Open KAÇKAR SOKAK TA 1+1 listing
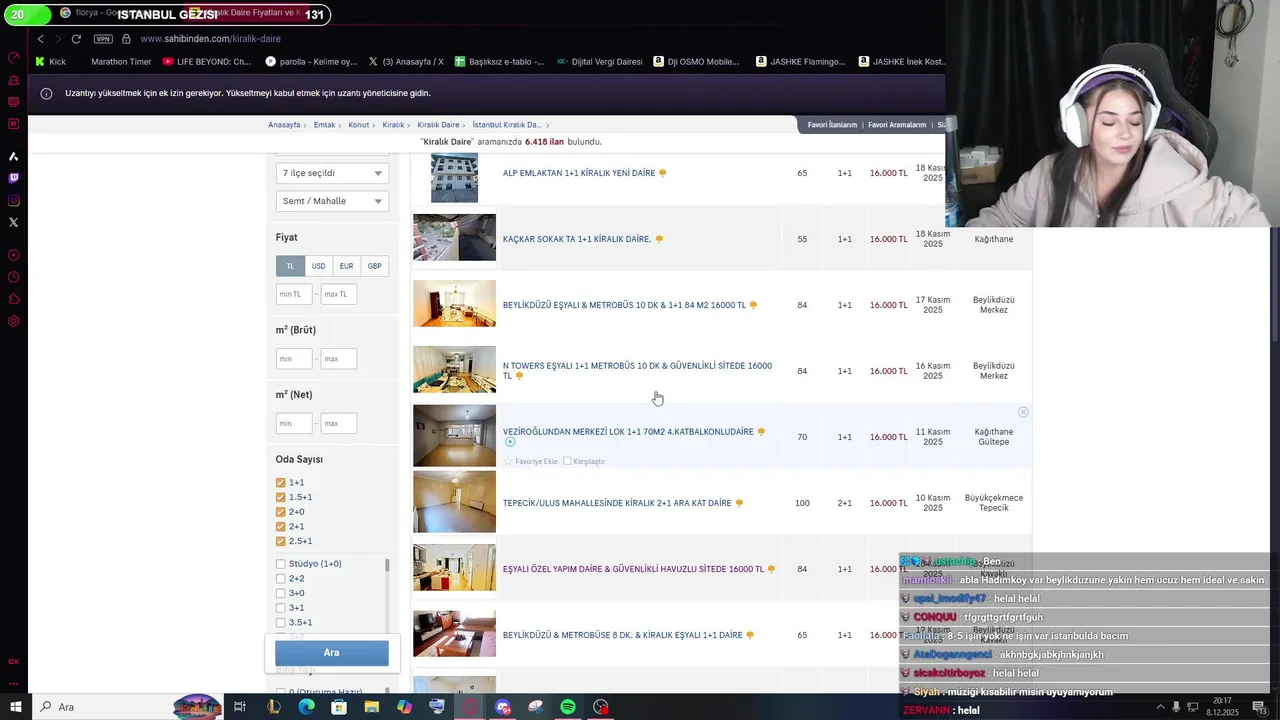 tap(577, 239)
